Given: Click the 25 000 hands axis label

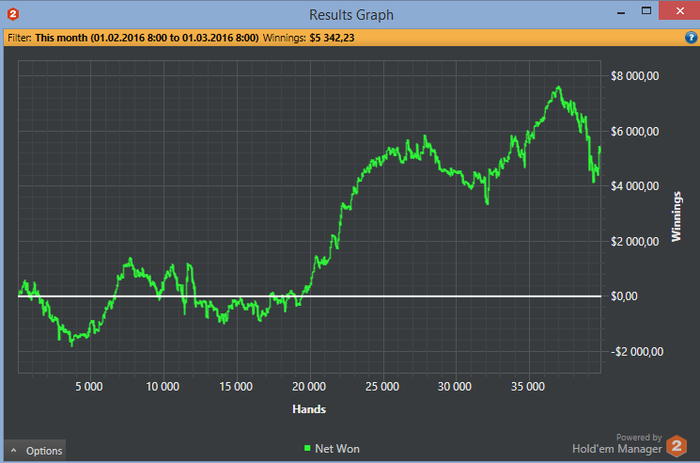Looking at the screenshot, I should 382,386.
